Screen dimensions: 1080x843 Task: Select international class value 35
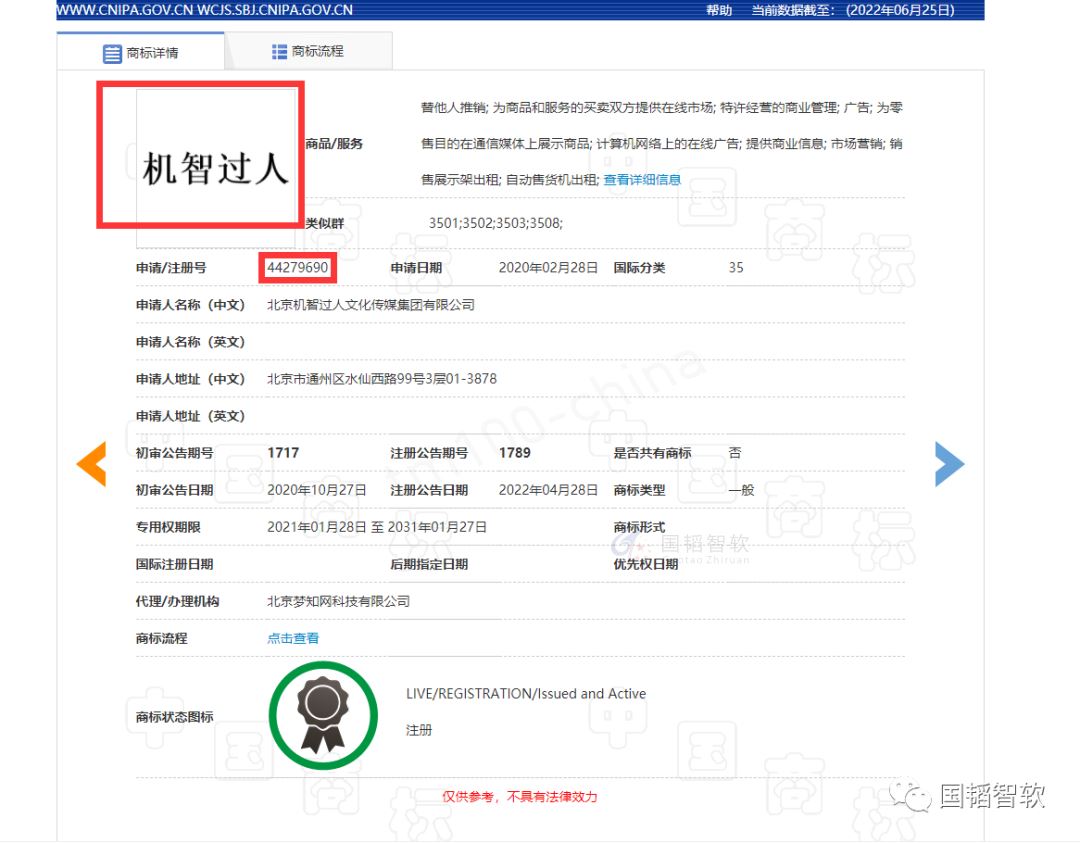pos(736,267)
